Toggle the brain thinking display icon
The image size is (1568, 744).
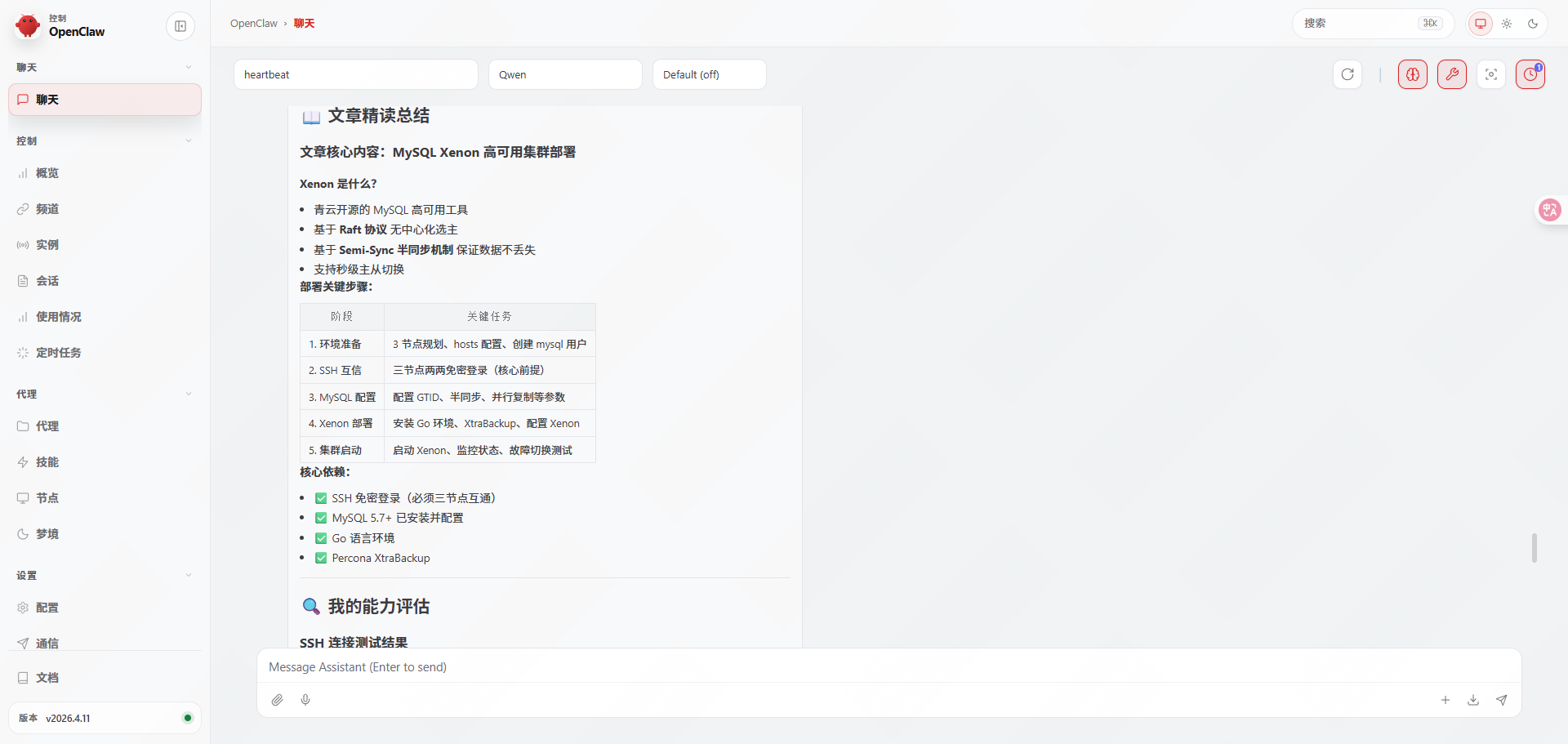point(1413,74)
